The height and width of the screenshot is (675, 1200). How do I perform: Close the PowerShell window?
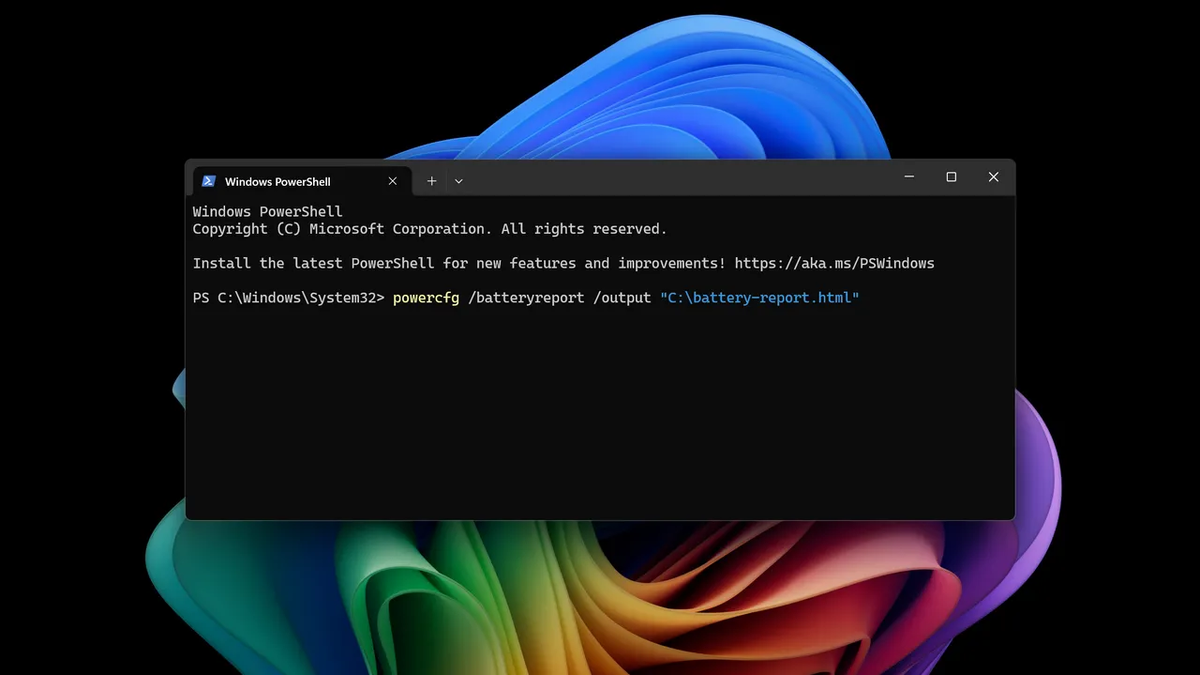993,177
